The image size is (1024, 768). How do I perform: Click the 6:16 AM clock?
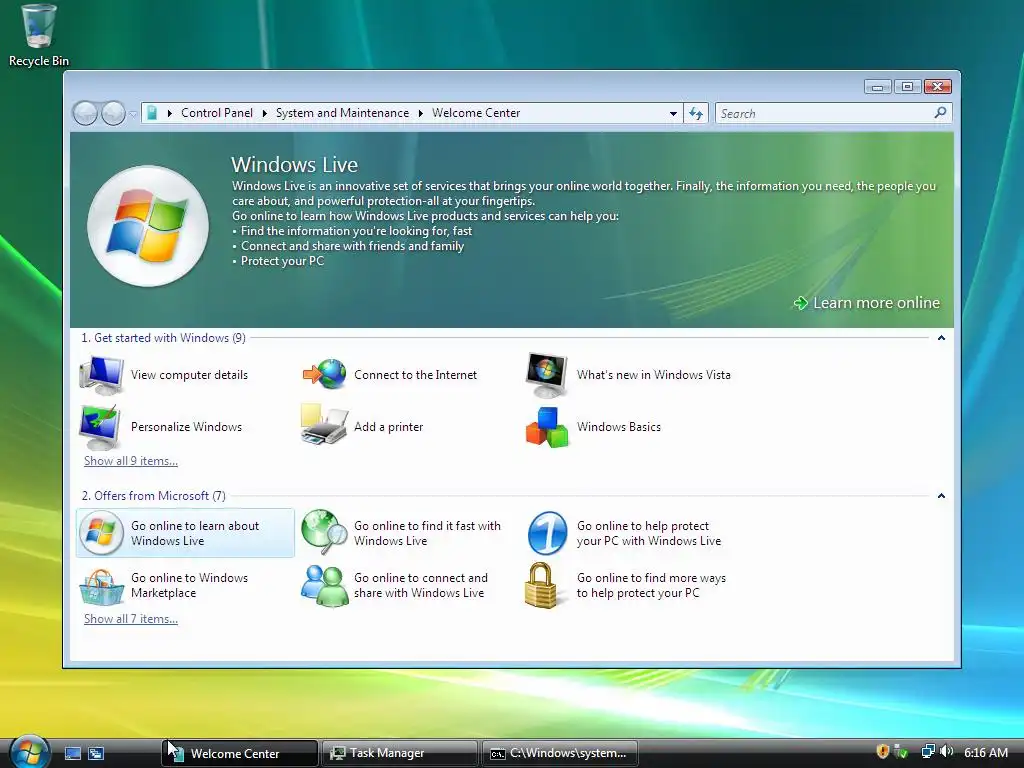[985, 752]
